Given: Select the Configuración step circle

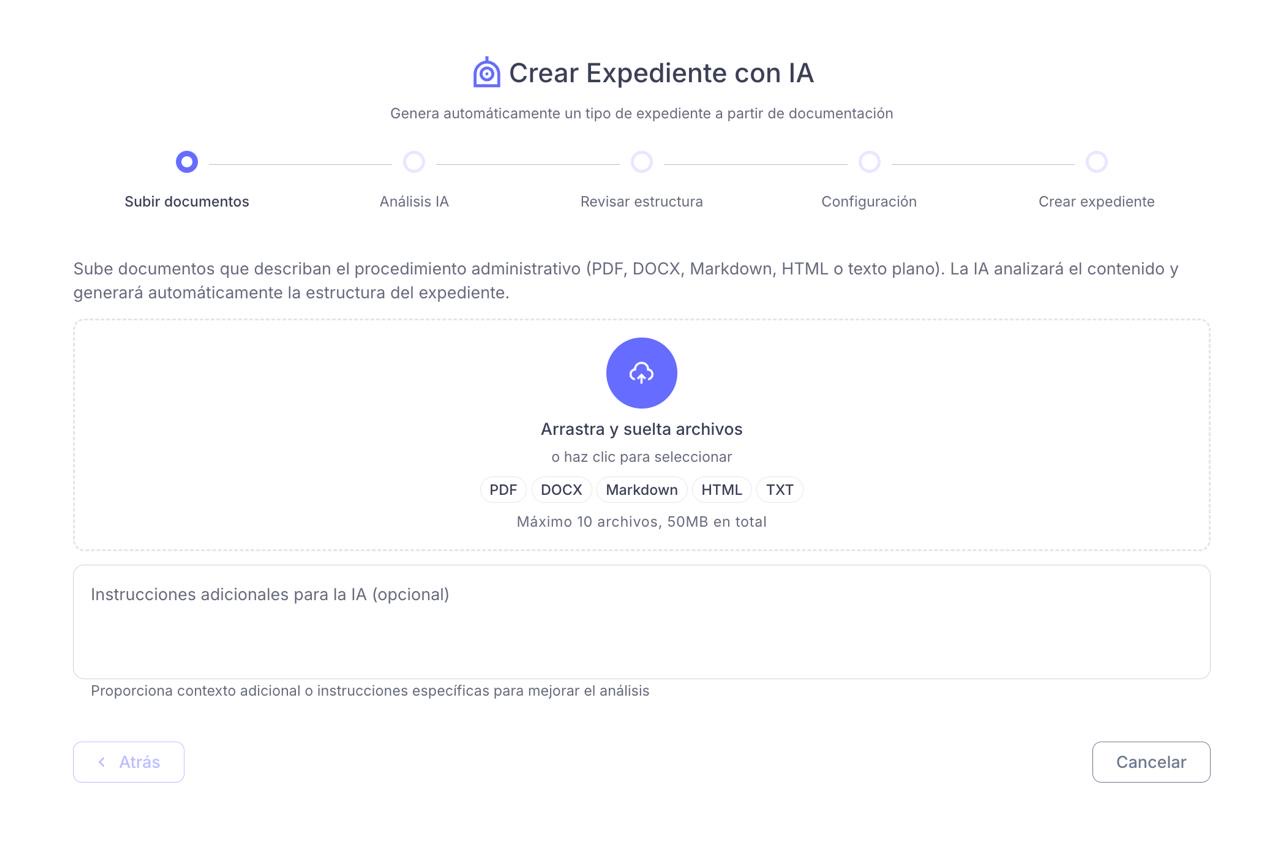Looking at the screenshot, I should click(x=869, y=162).
